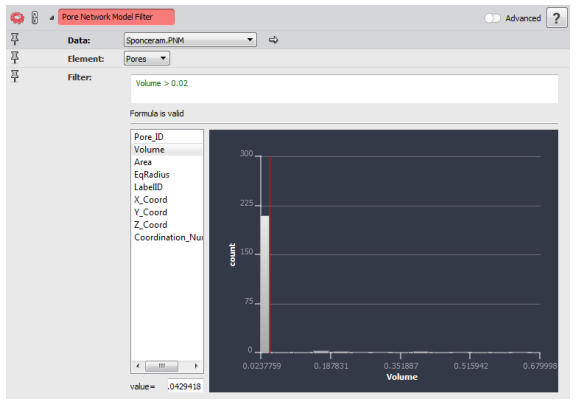Viewport: 576px width, 404px height.
Task: Click the arrow icon next to Sponceram.PNM
Action: [273, 40]
